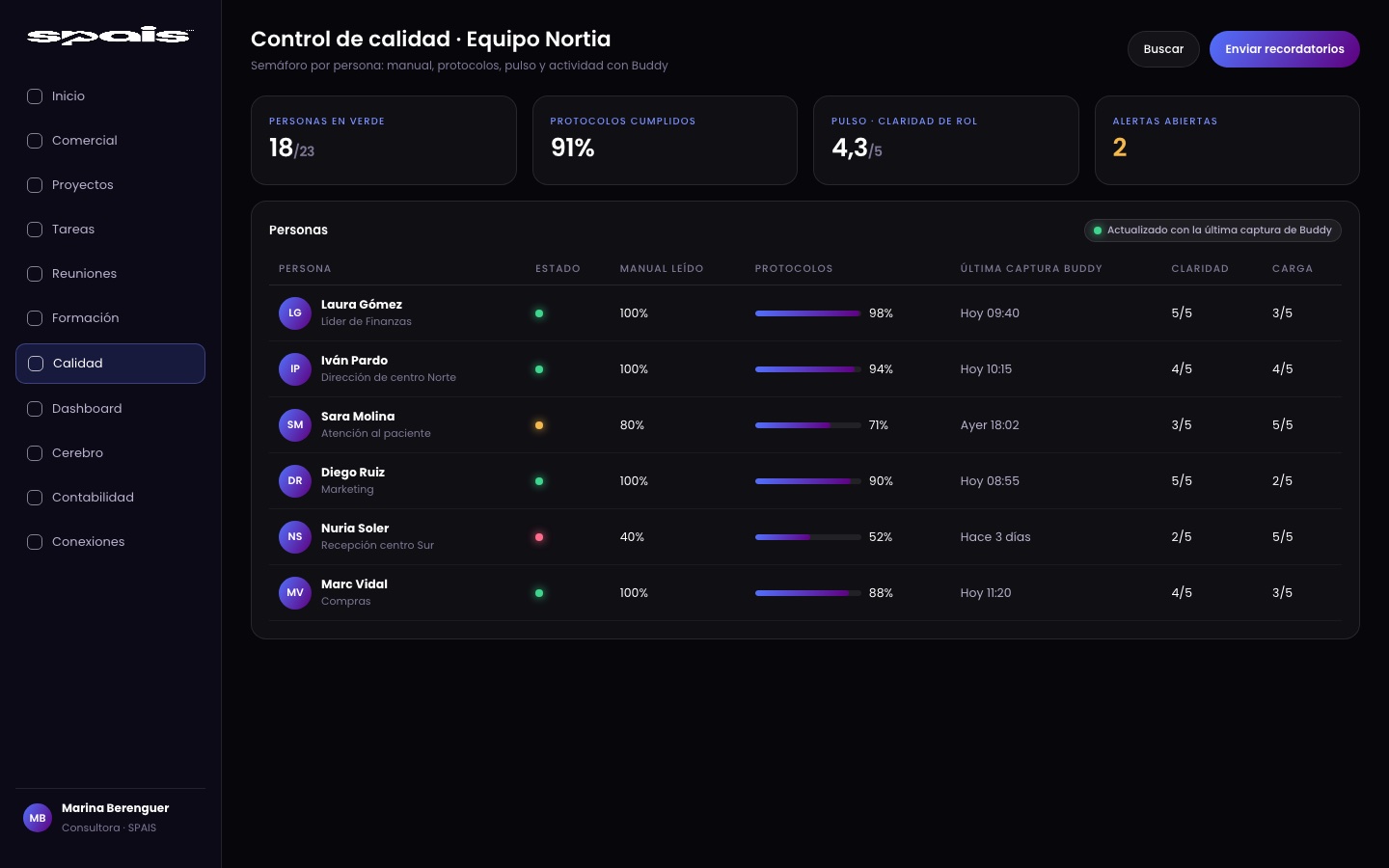Click Nuria Soler's red status dot
Viewport: 1389px width, 868px height.
pos(539,537)
